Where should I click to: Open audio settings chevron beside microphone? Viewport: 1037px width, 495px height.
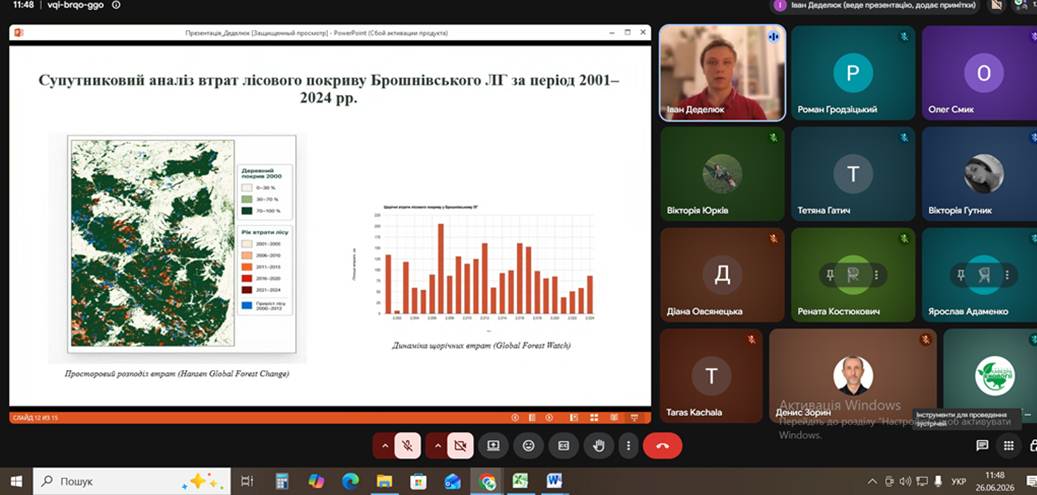[384, 446]
